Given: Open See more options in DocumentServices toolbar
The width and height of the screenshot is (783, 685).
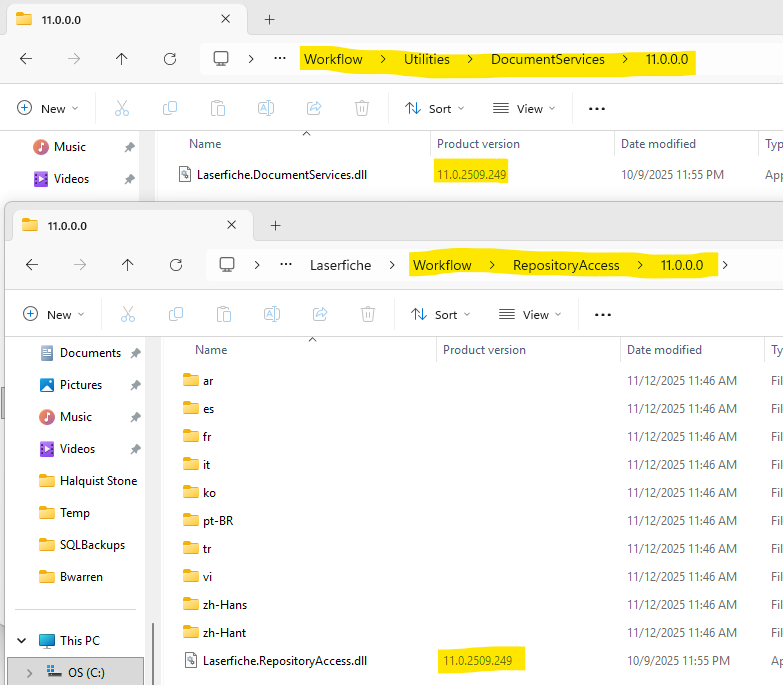Looking at the screenshot, I should tap(597, 108).
